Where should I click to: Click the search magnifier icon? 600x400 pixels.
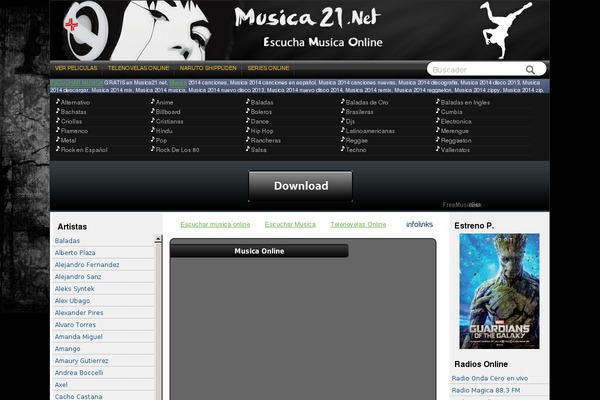tap(530, 70)
